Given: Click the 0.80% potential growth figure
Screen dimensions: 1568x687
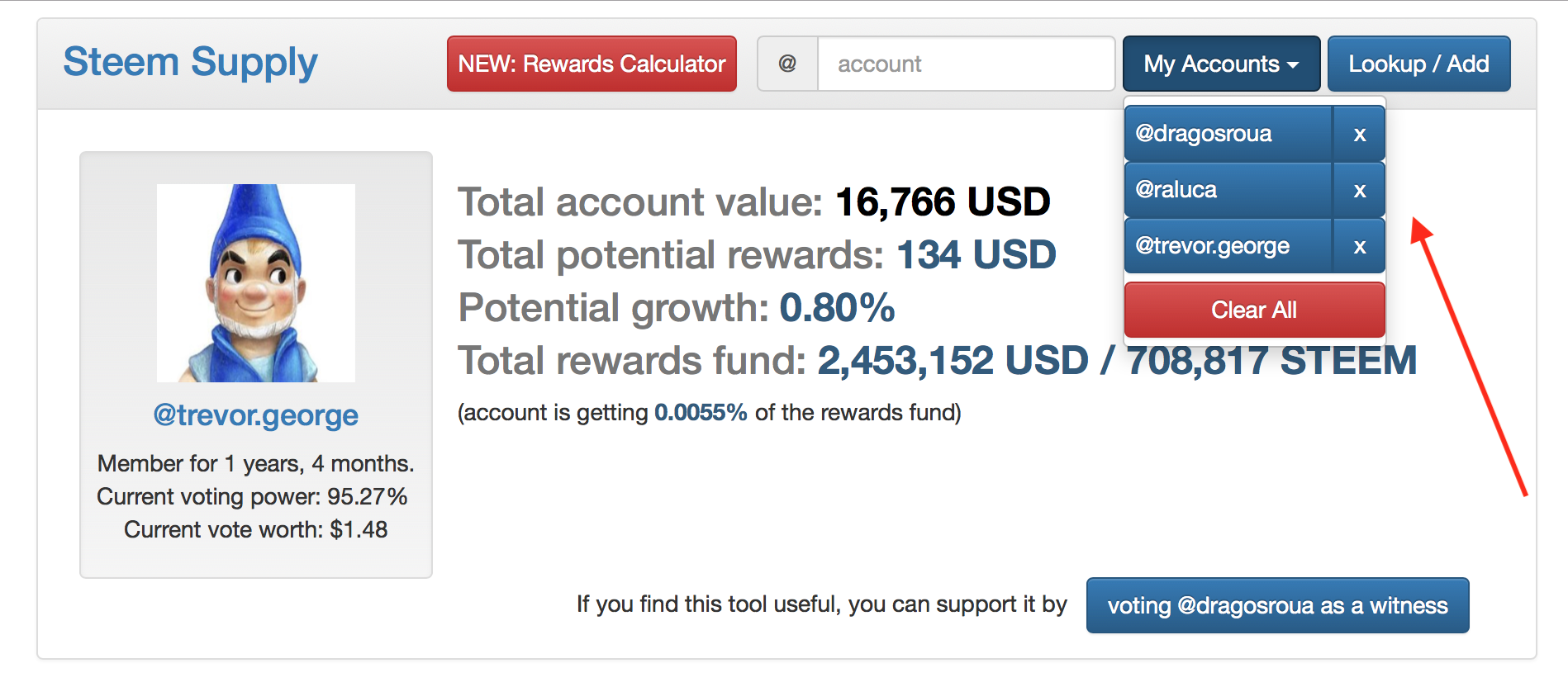Looking at the screenshot, I should point(837,307).
